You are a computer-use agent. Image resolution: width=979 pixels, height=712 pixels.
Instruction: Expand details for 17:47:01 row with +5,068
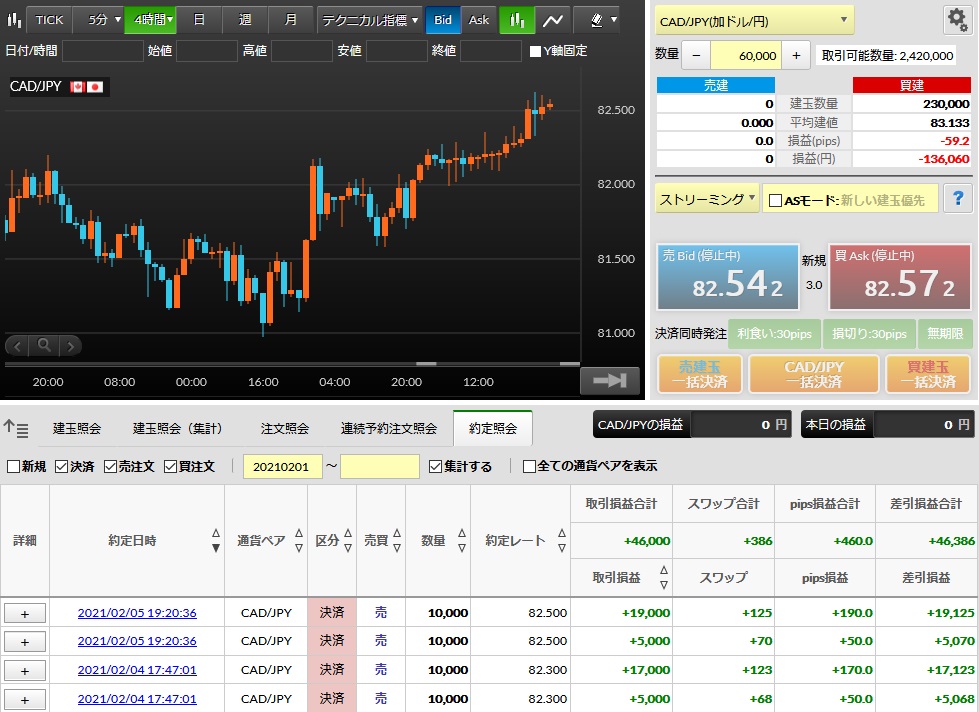tap(25, 700)
